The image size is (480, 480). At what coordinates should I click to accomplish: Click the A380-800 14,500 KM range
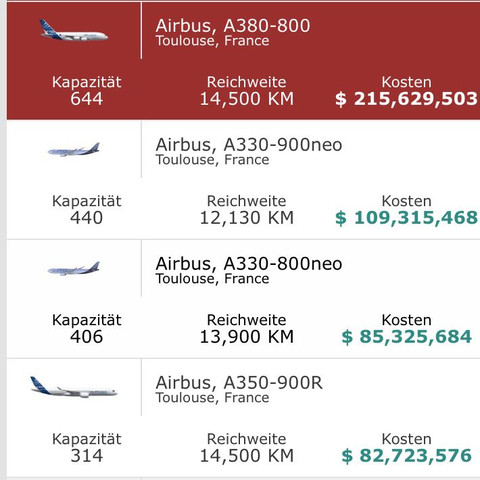[x=247, y=99]
